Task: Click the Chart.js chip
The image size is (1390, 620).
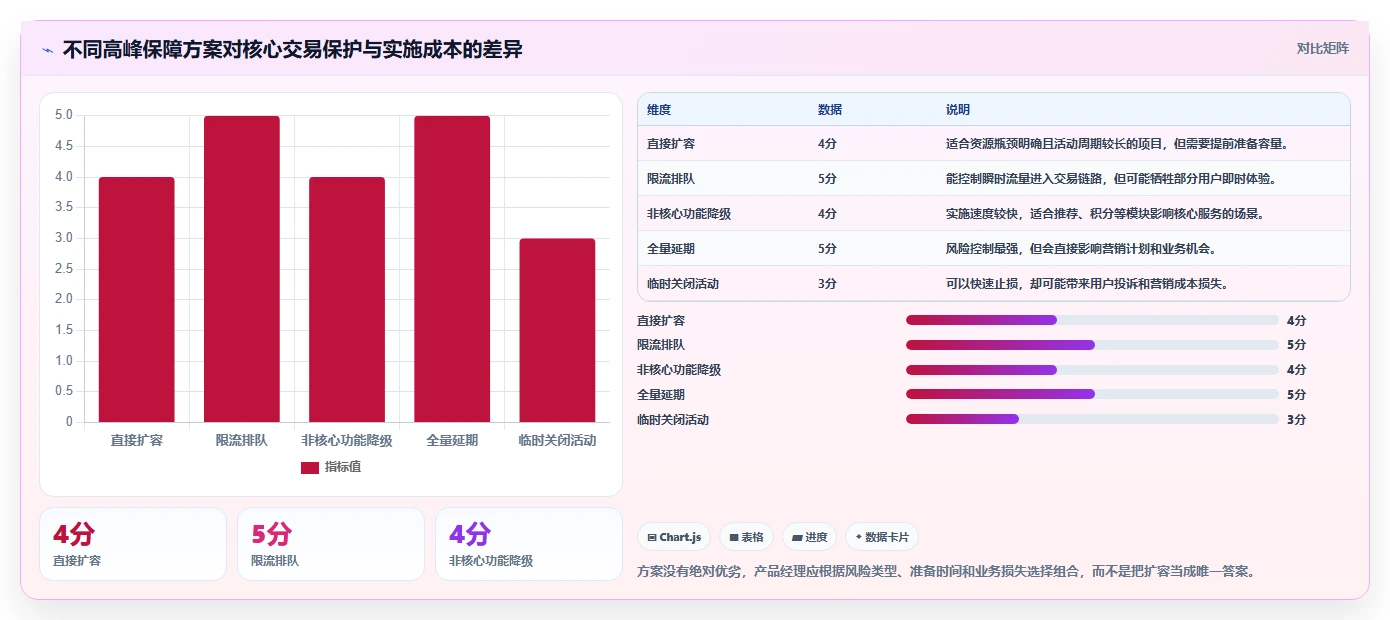Action: pos(674,537)
